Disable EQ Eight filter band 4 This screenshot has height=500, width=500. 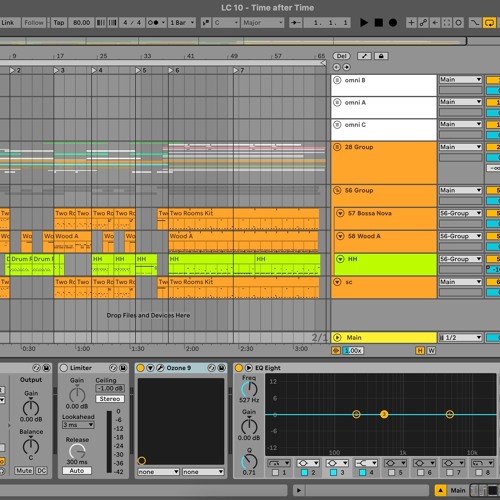(x=362, y=472)
